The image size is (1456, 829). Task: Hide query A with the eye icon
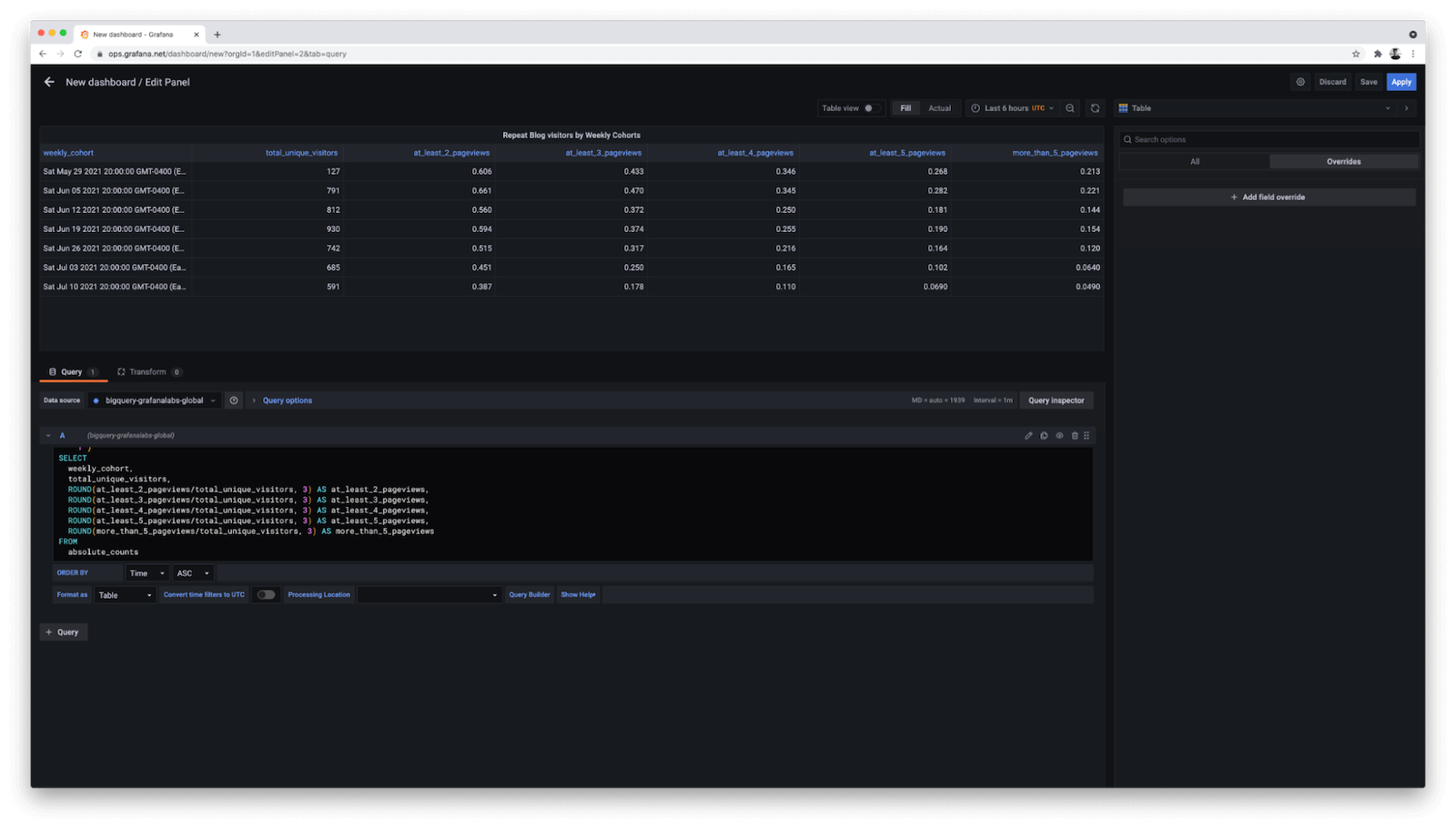pos(1059,436)
